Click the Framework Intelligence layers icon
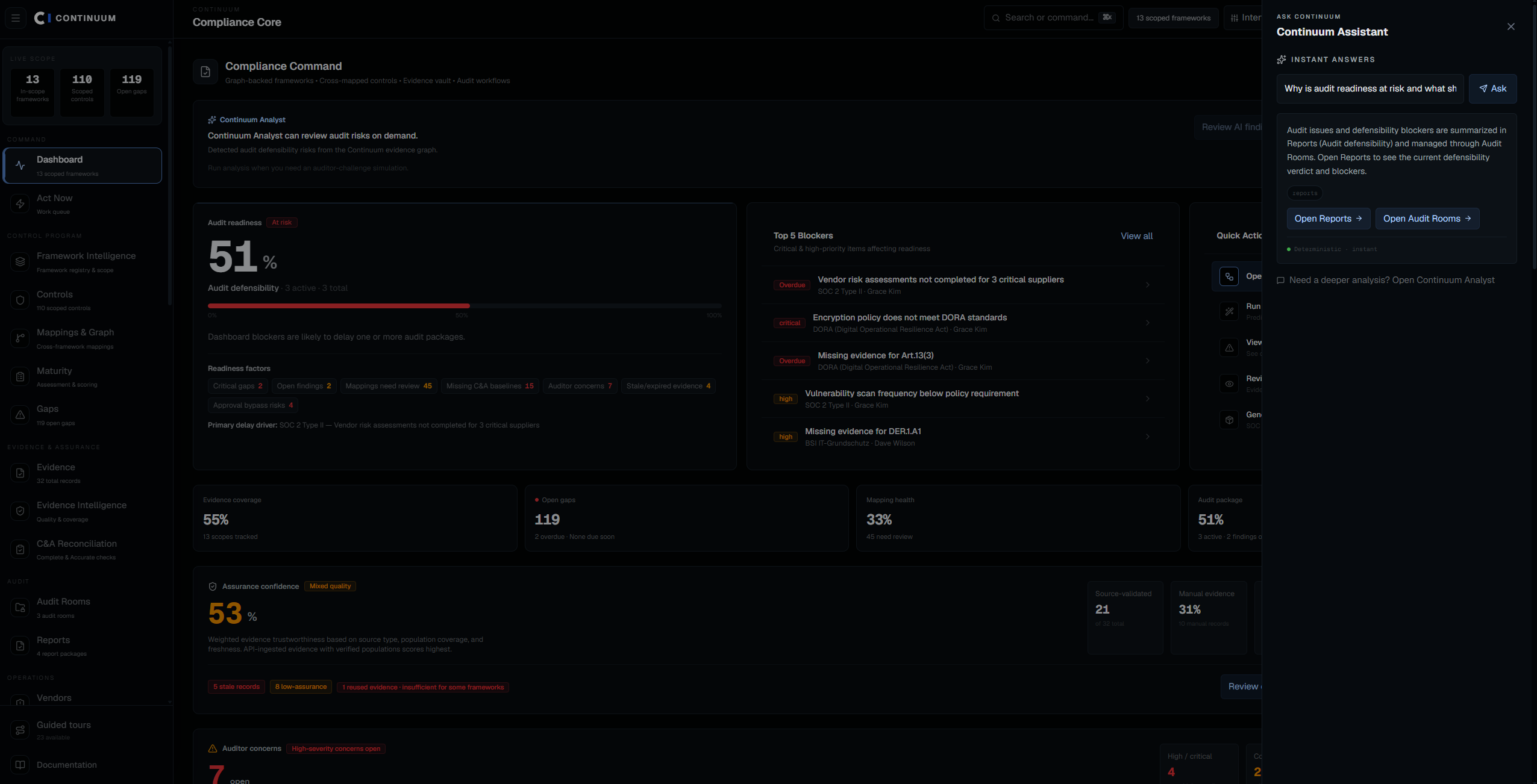This screenshot has height=784, width=1537. [20, 262]
